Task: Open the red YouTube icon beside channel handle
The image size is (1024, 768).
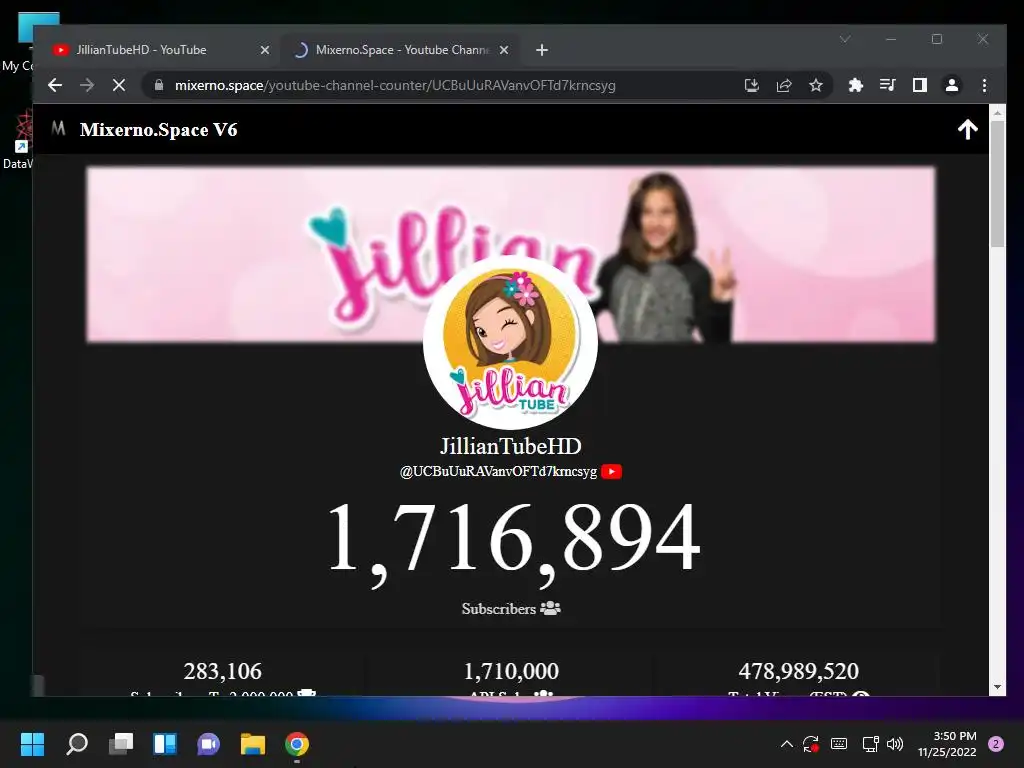Action: 611,472
